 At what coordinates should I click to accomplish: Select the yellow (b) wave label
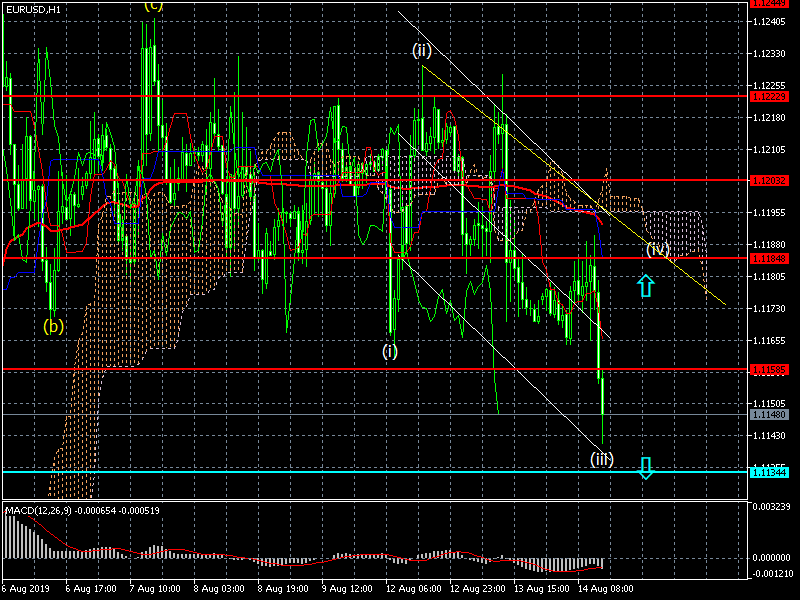(x=52, y=325)
